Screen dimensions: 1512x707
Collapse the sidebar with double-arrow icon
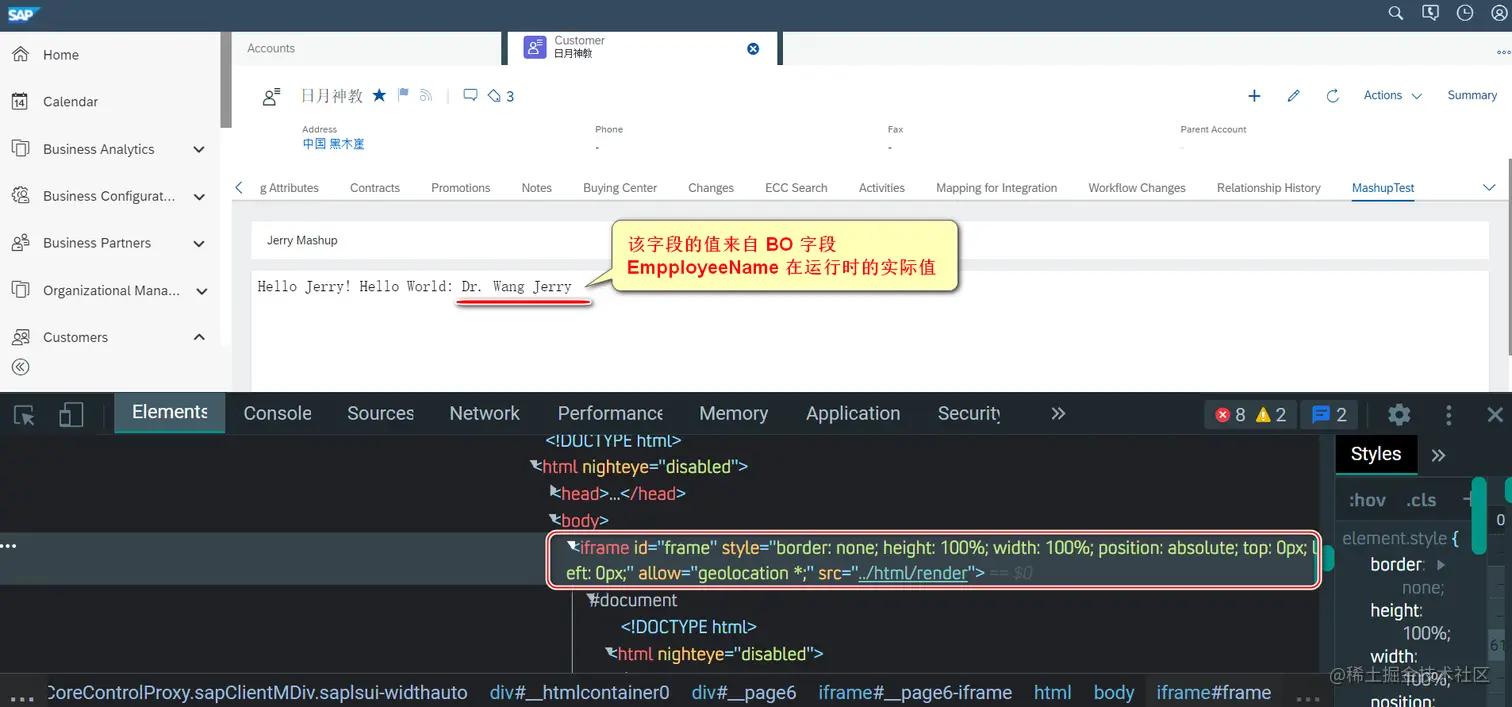(20, 367)
